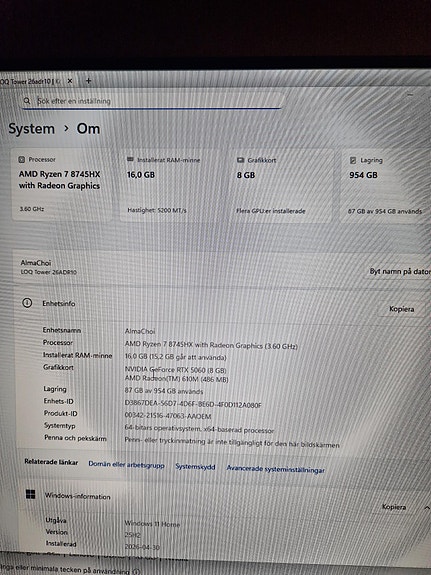The image size is (431, 575).
Task: Open Domän eller arbetsgrupp link
Action: tap(126, 465)
